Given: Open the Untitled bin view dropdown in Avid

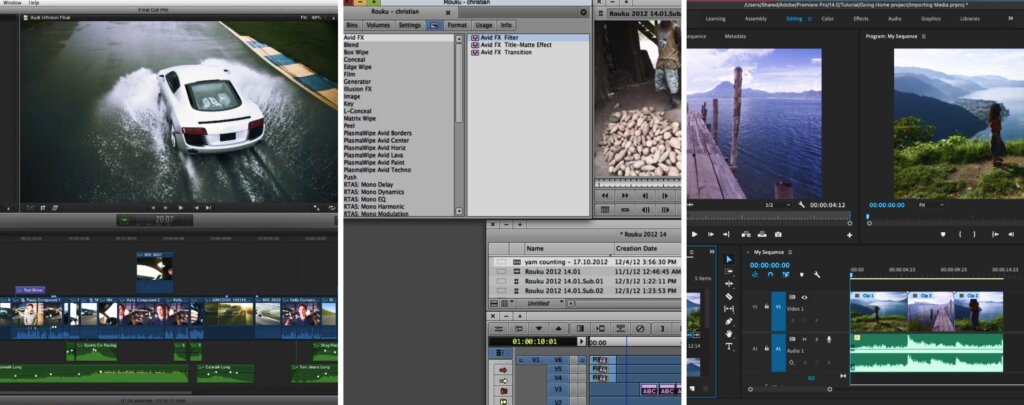Looking at the screenshot, I should point(539,304).
